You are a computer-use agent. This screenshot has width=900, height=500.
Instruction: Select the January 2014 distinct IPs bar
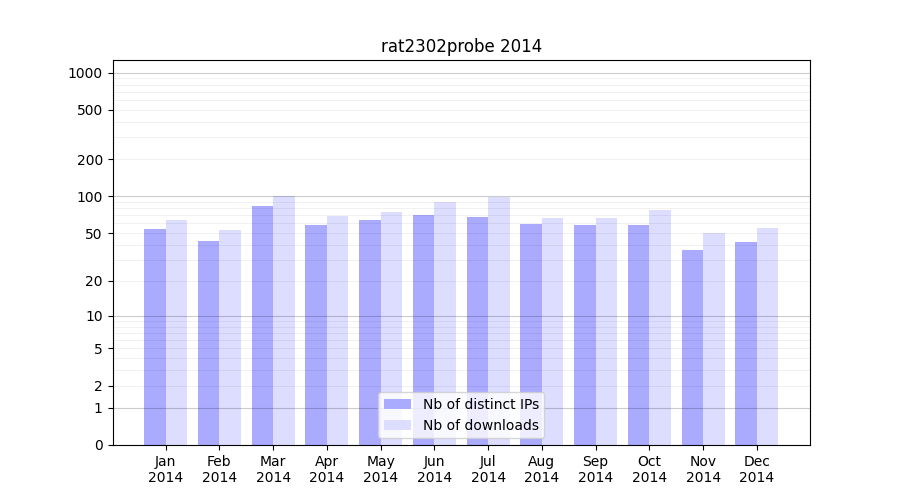(x=155, y=337)
